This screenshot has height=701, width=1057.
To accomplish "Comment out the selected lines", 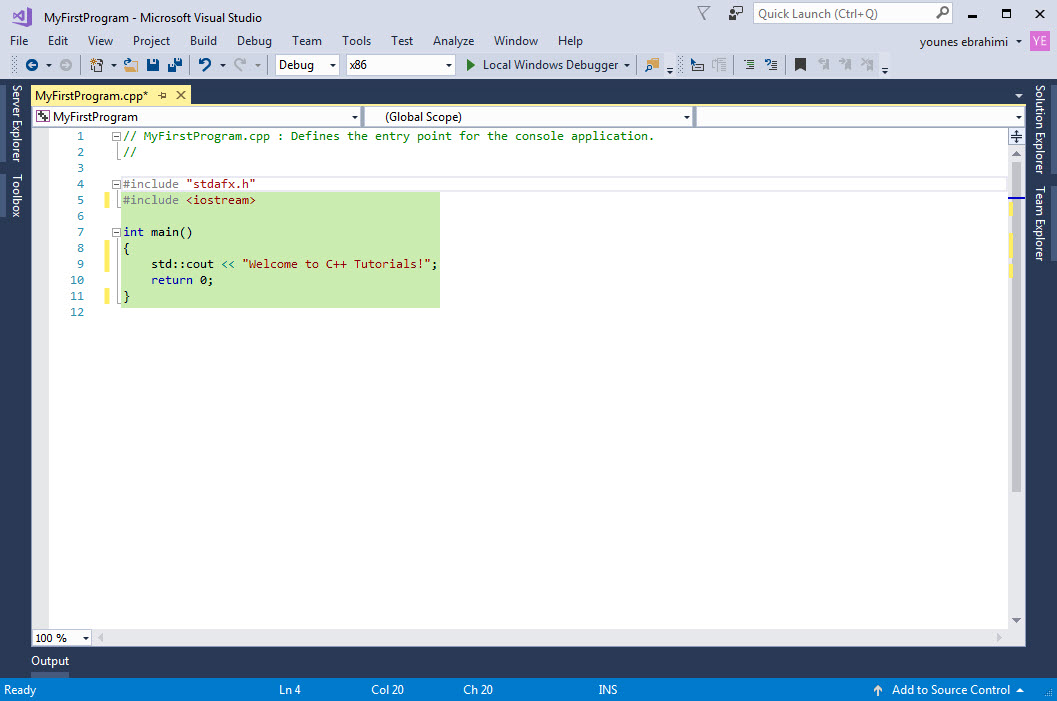I will (x=747, y=65).
